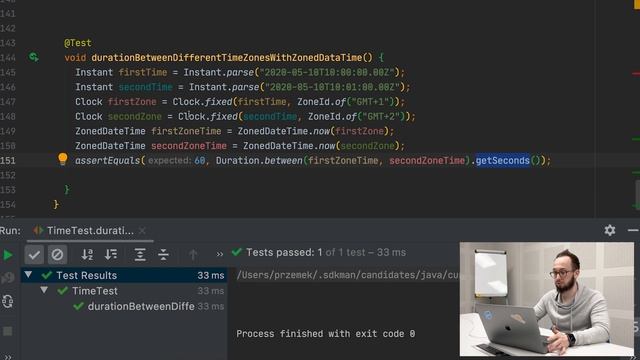Click the stop square button
640x360 pixels.
[8, 331]
